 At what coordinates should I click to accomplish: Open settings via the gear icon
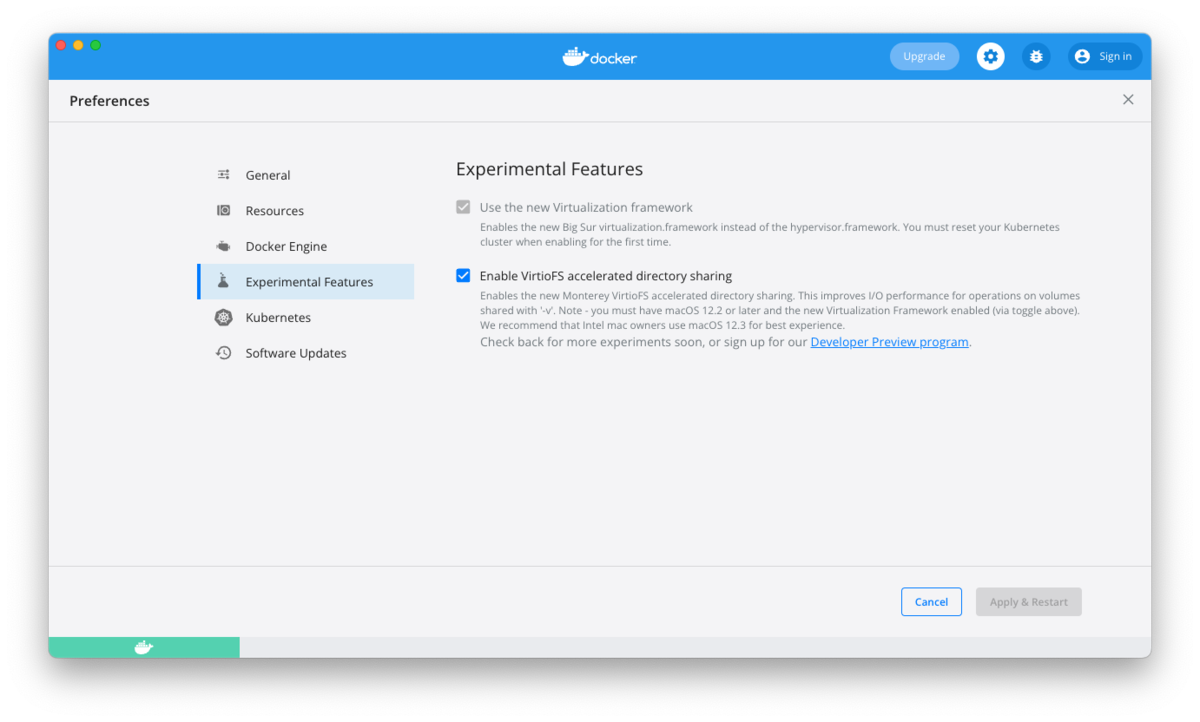(x=990, y=57)
